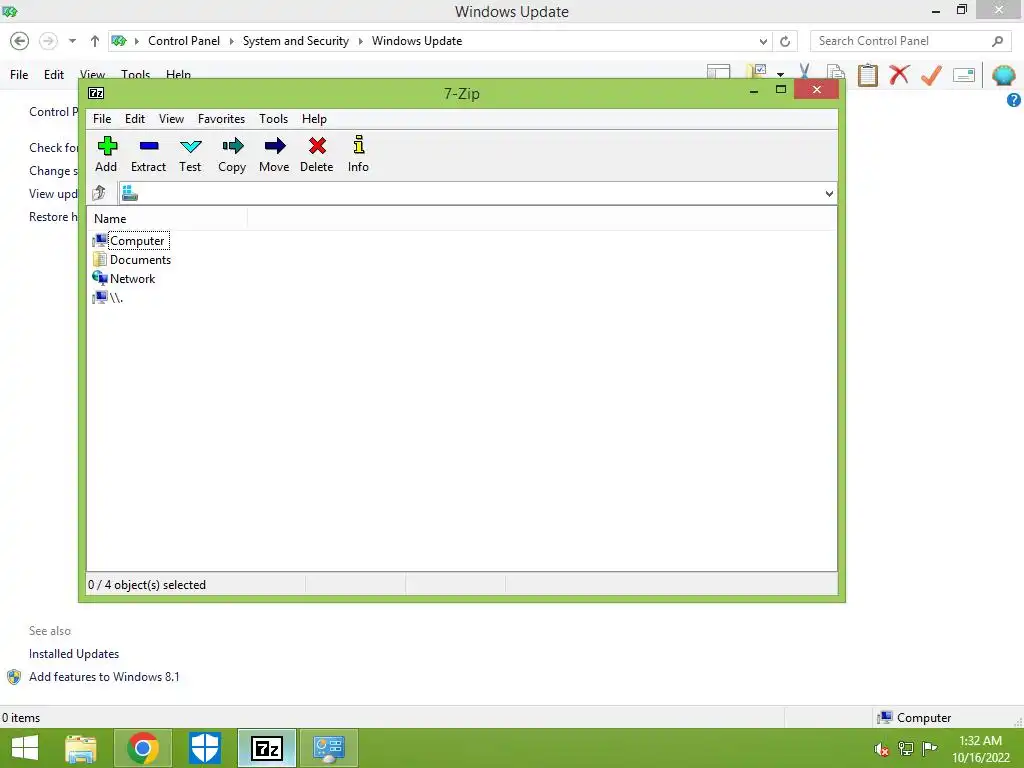The image size is (1024, 768).
Task: Click the Delete red X icon in 7-Zip
Action: (317, 154)
